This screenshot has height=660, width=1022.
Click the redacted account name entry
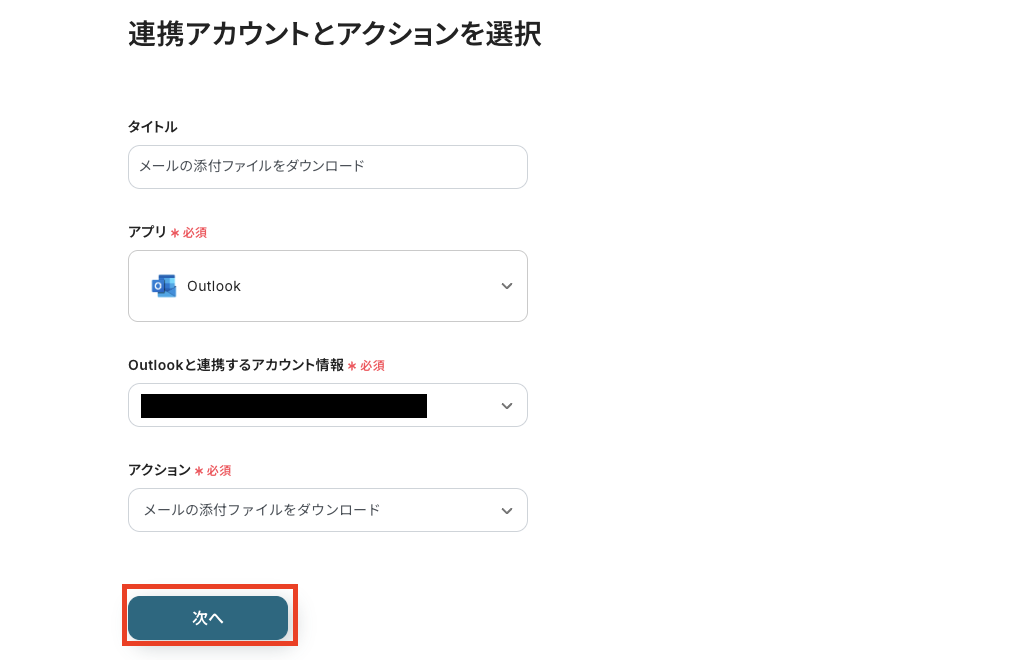click(x=283, y=405)
